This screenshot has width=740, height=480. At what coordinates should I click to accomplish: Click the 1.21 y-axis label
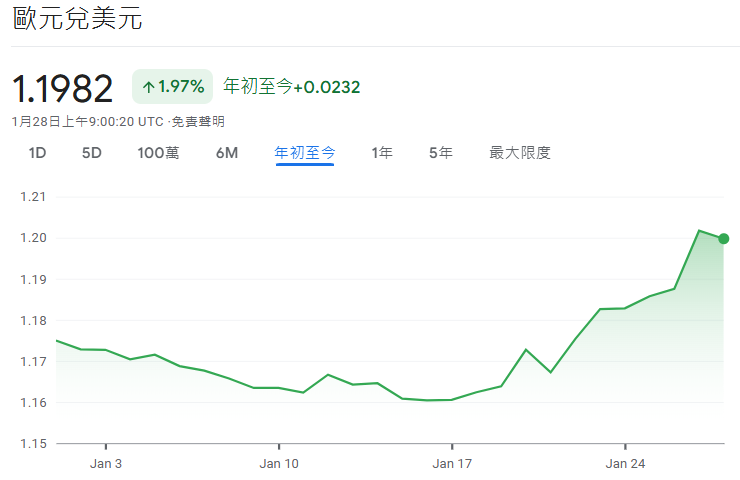coord(33,197)
